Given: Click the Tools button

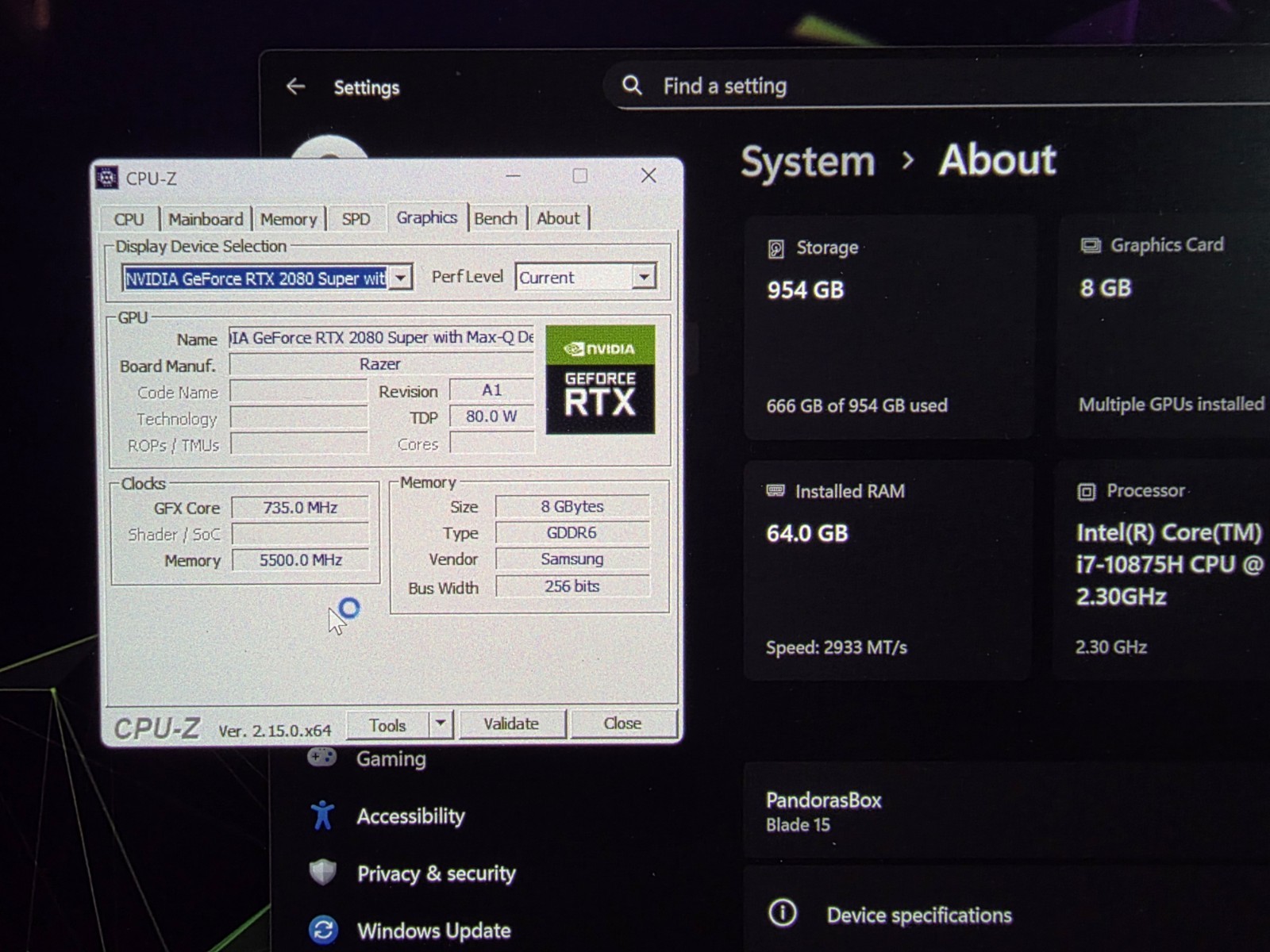Looking at the screenshot, I should [x=387, y=725].
